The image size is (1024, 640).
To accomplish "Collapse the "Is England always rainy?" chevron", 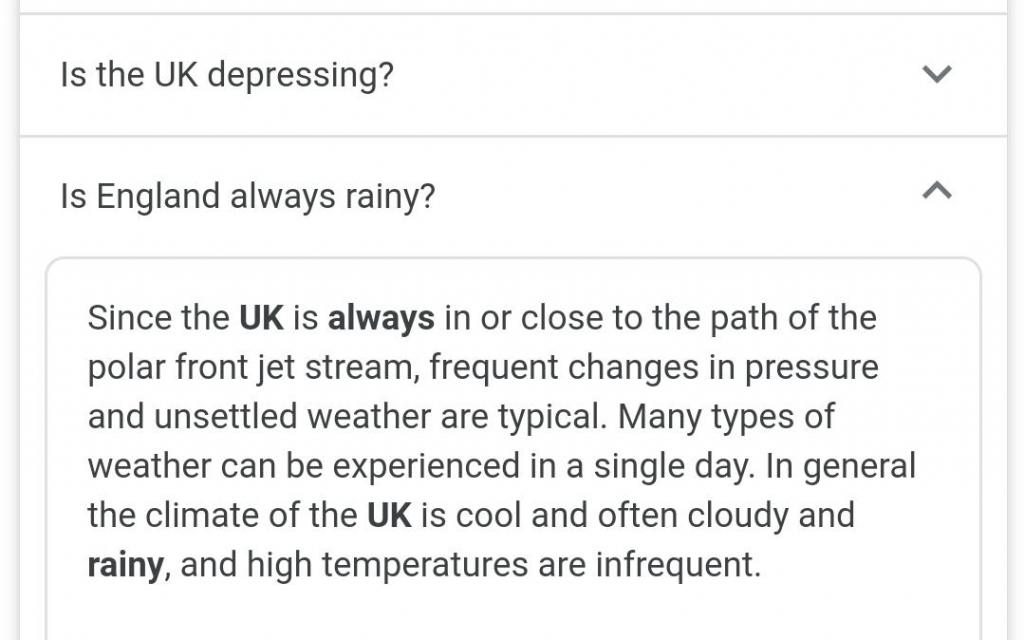I will (x=936, y=190).
